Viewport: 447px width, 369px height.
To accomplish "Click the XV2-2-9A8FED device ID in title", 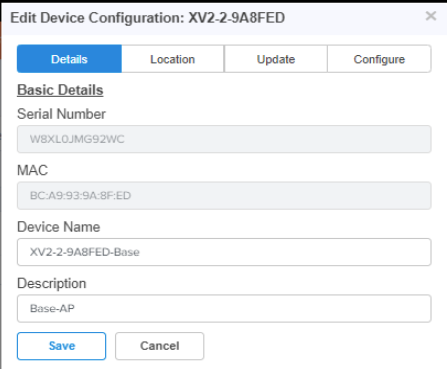I will click(x=237, y=18).
